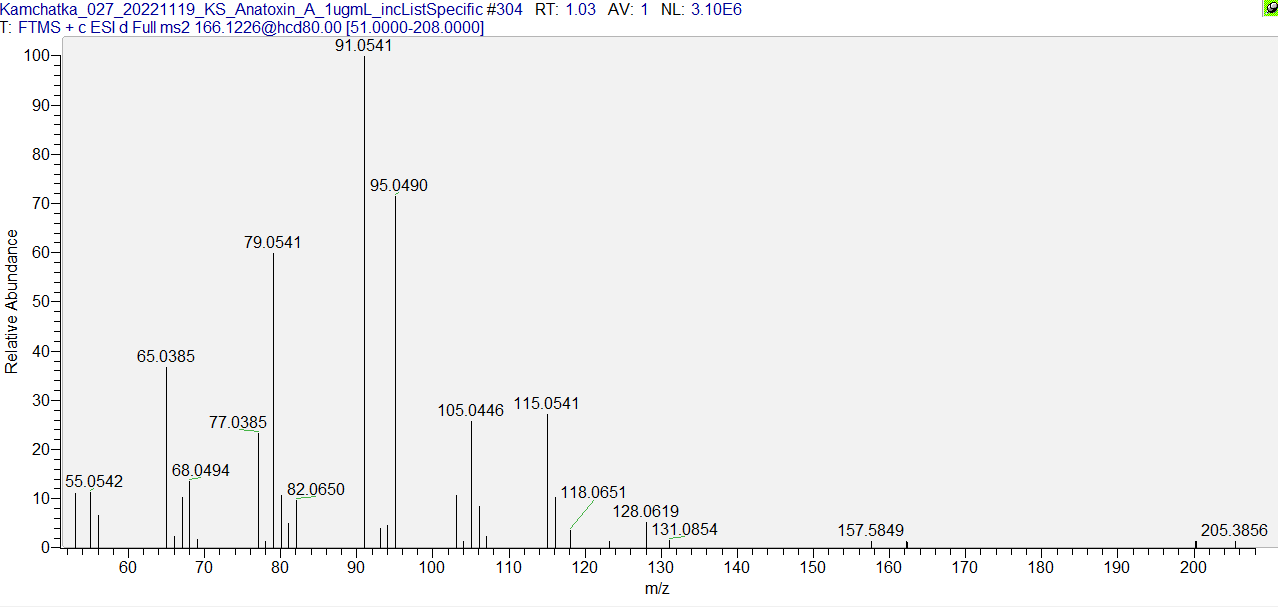This screenshot has width=1278, height=607.
Task: Select the 115.0541 peak label
Action: (547, 404)
